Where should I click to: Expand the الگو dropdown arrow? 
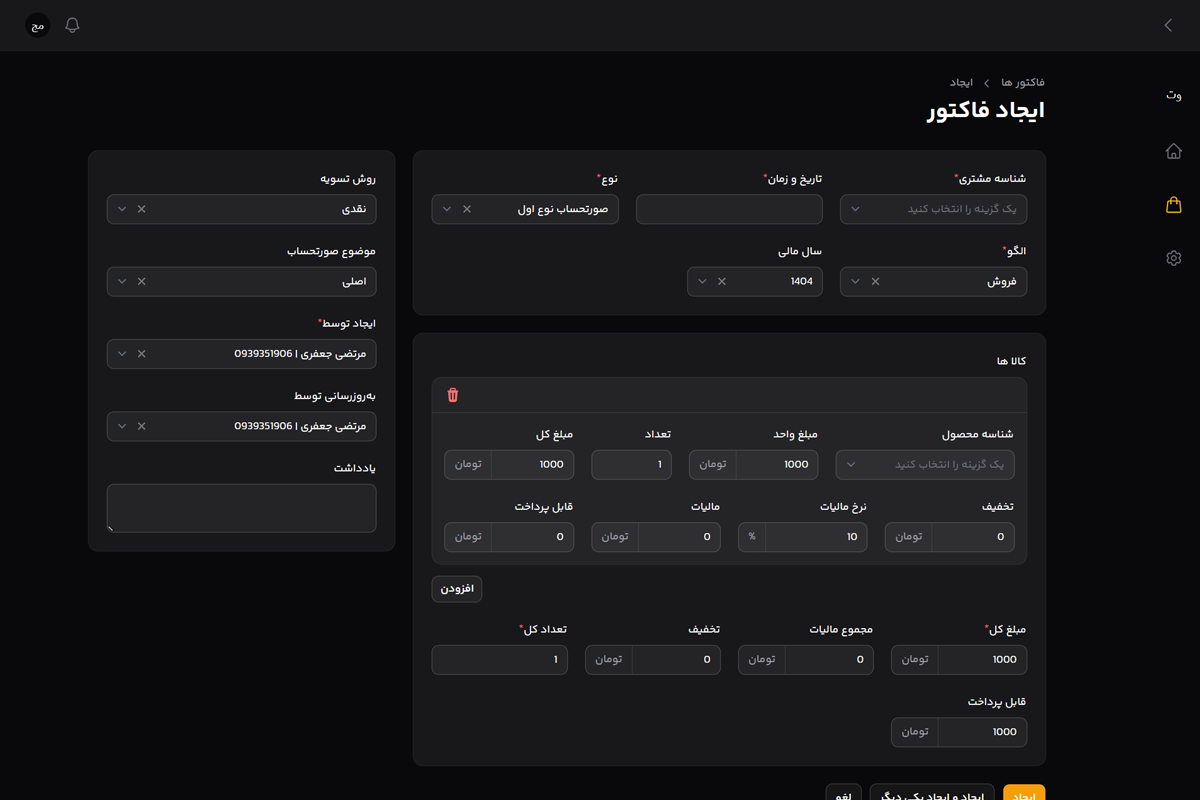pos(854,282)
